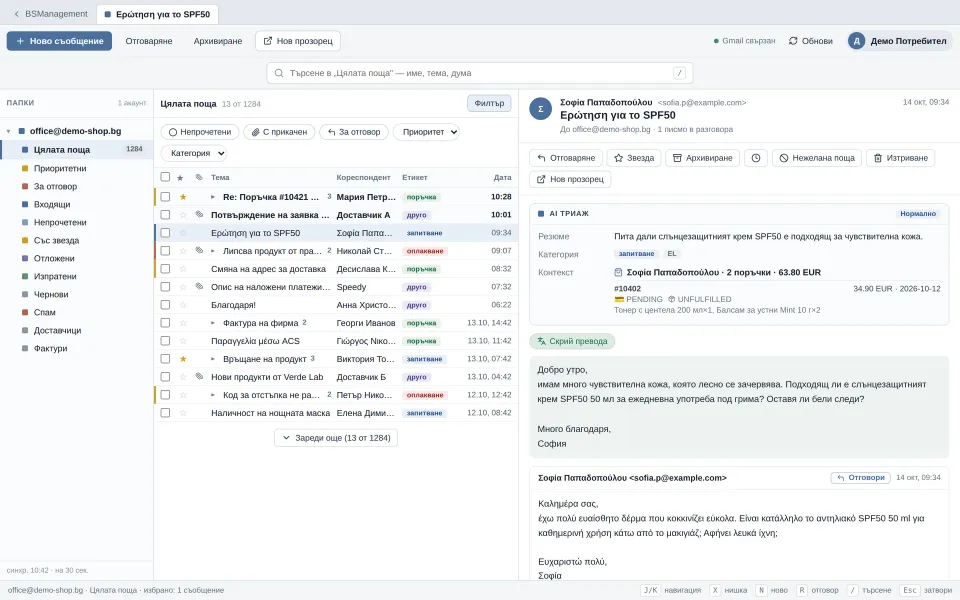Star the Наличност на нощната маска message
Screen dimensions: 960x600
click(183, 413)
